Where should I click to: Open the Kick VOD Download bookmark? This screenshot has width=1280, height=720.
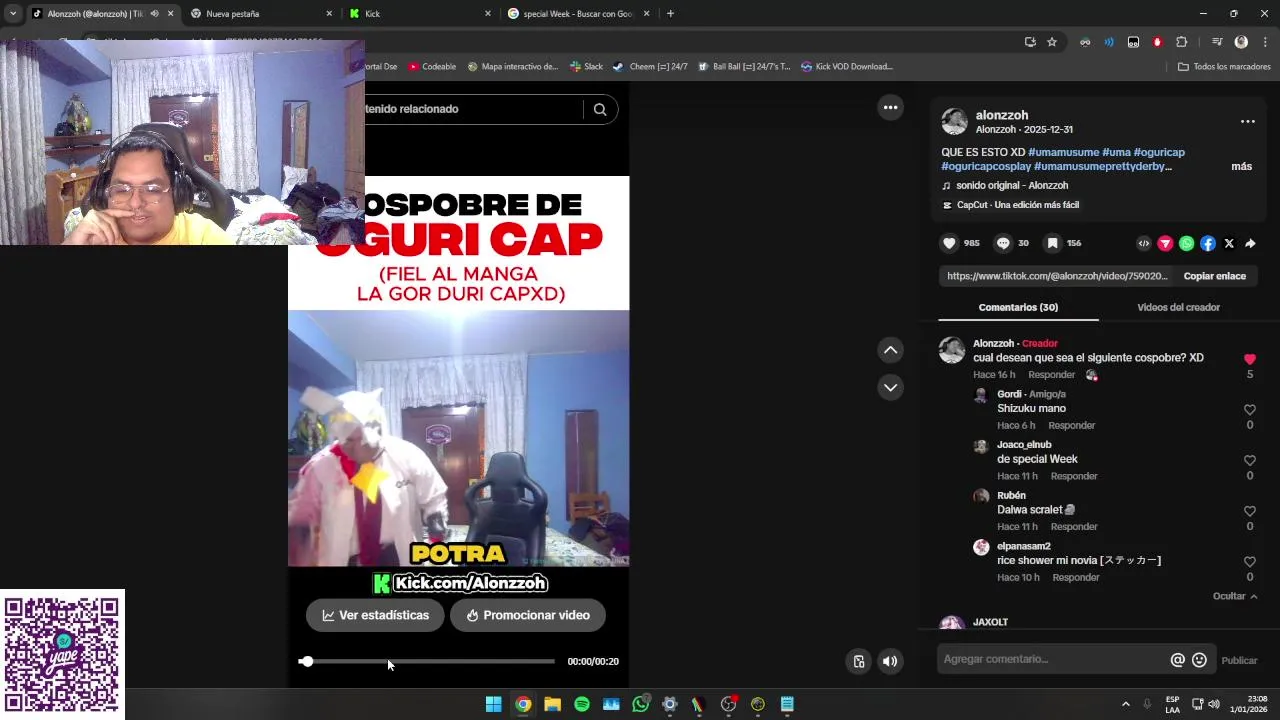(x=846, y=67)
